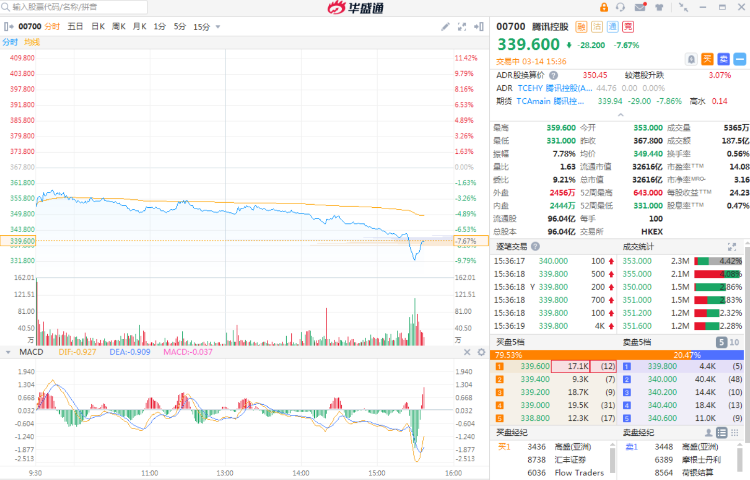Click the left panel collapse icon beside 00700
750x480 pixels.
point(7,27)
